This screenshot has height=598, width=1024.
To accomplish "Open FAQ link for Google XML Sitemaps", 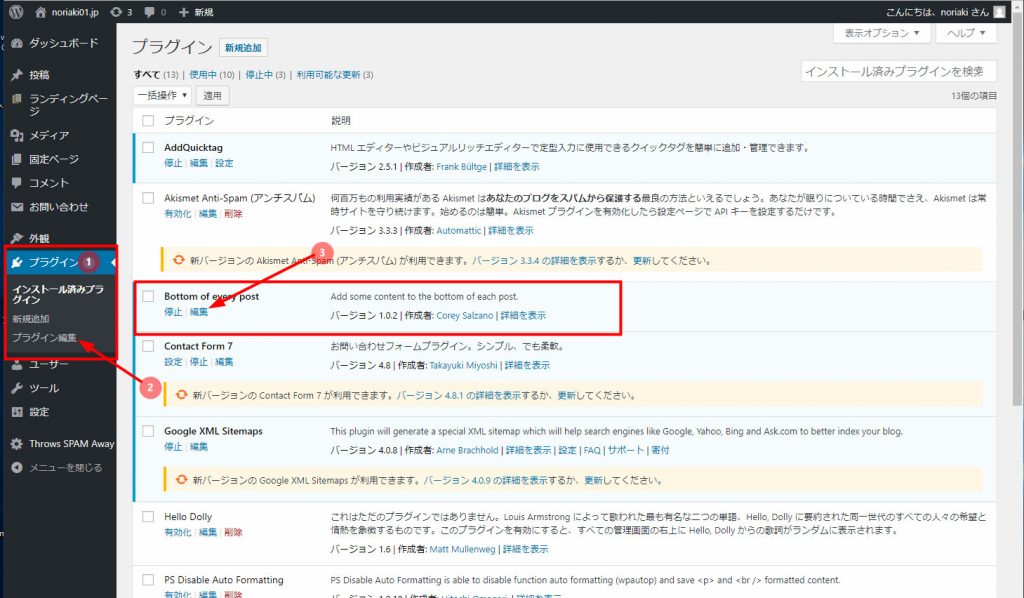I will click(592, 450).
